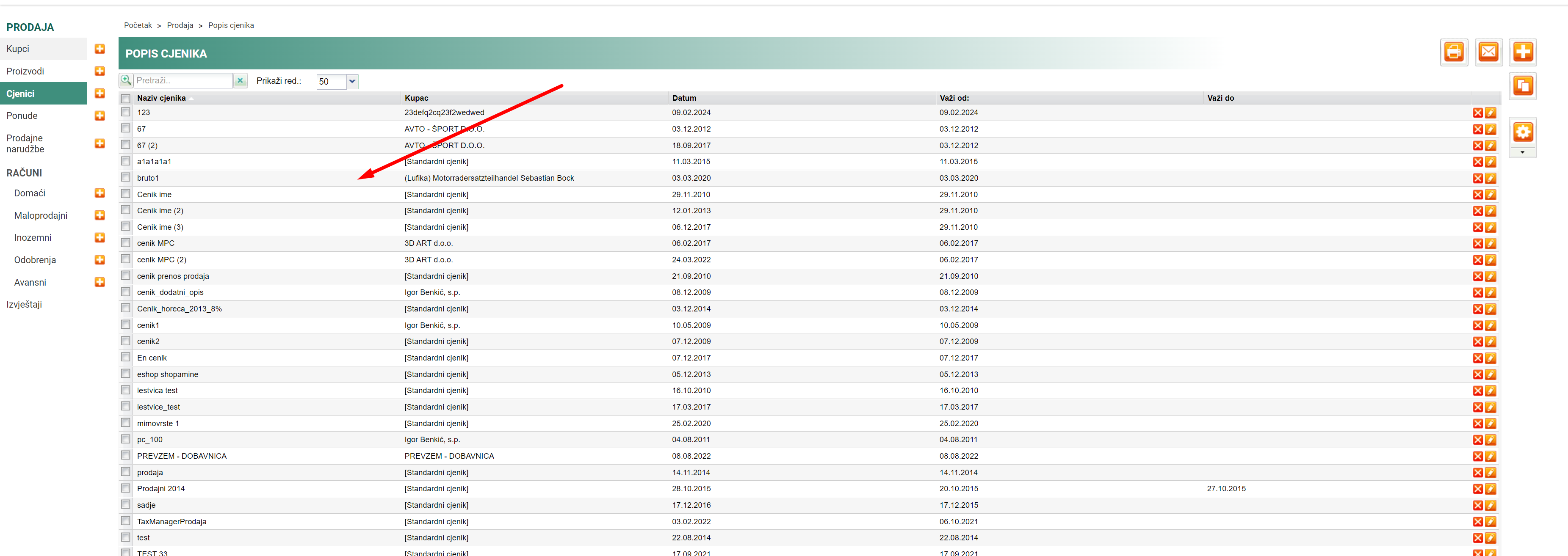The width and height of the screenshot is (1568, 556).
Task: Clear search with the X icon
Action: coord(241,80)
